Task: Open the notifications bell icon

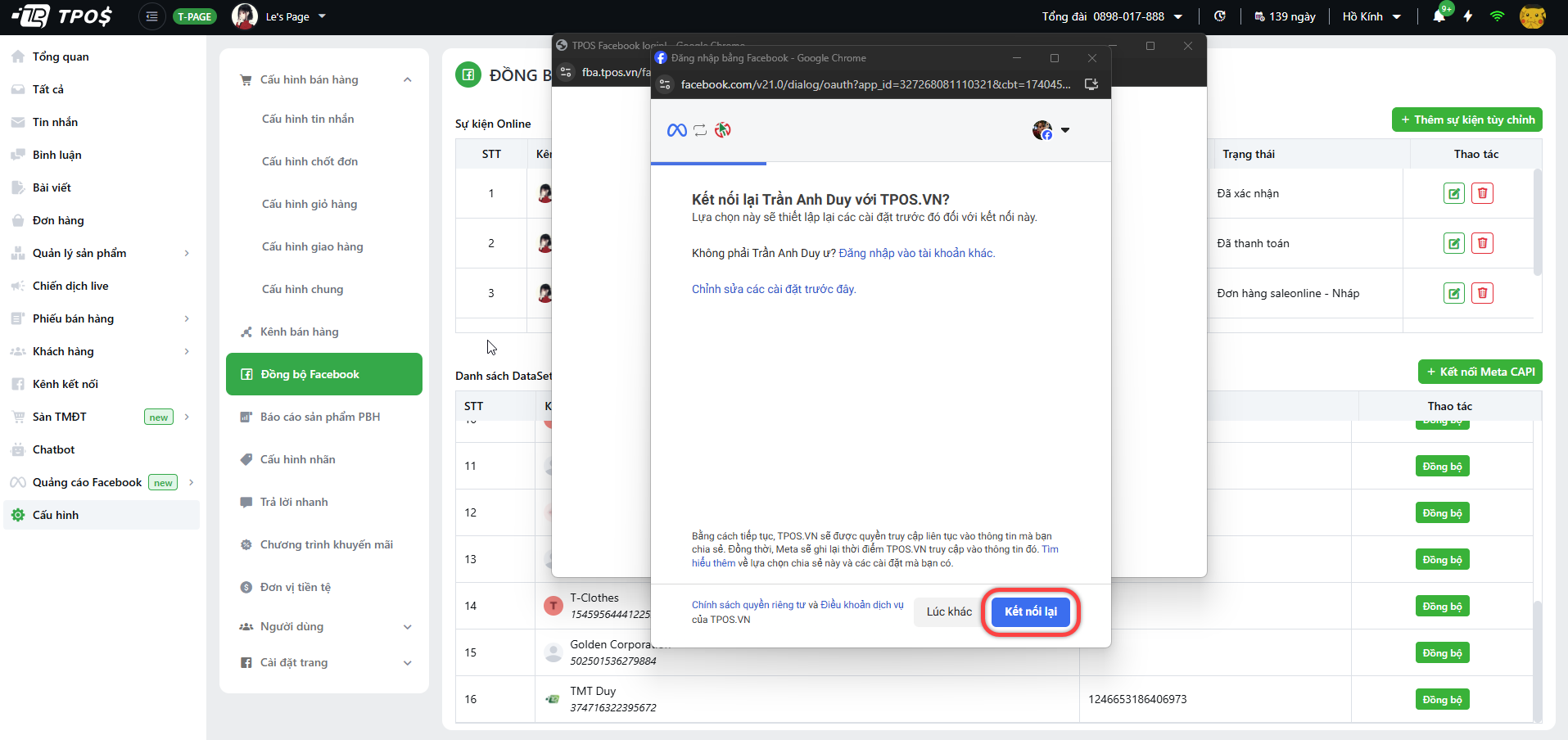Action: [x=1439, y=16]
